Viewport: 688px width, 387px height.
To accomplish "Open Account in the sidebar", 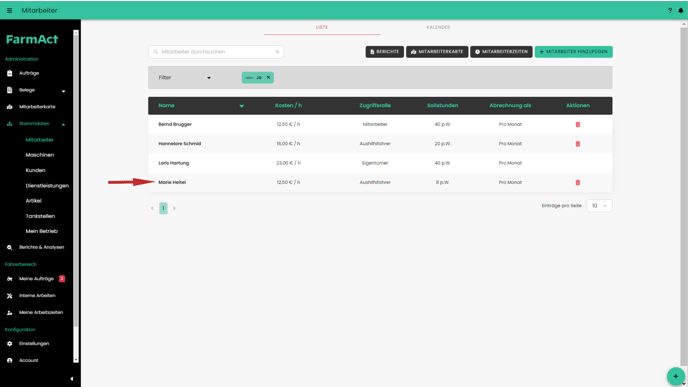I will coord(29,360).
